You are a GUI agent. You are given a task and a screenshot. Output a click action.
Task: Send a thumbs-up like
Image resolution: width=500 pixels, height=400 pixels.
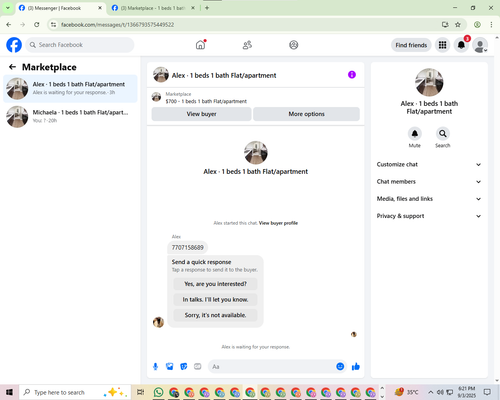click(x=356, y=367)
